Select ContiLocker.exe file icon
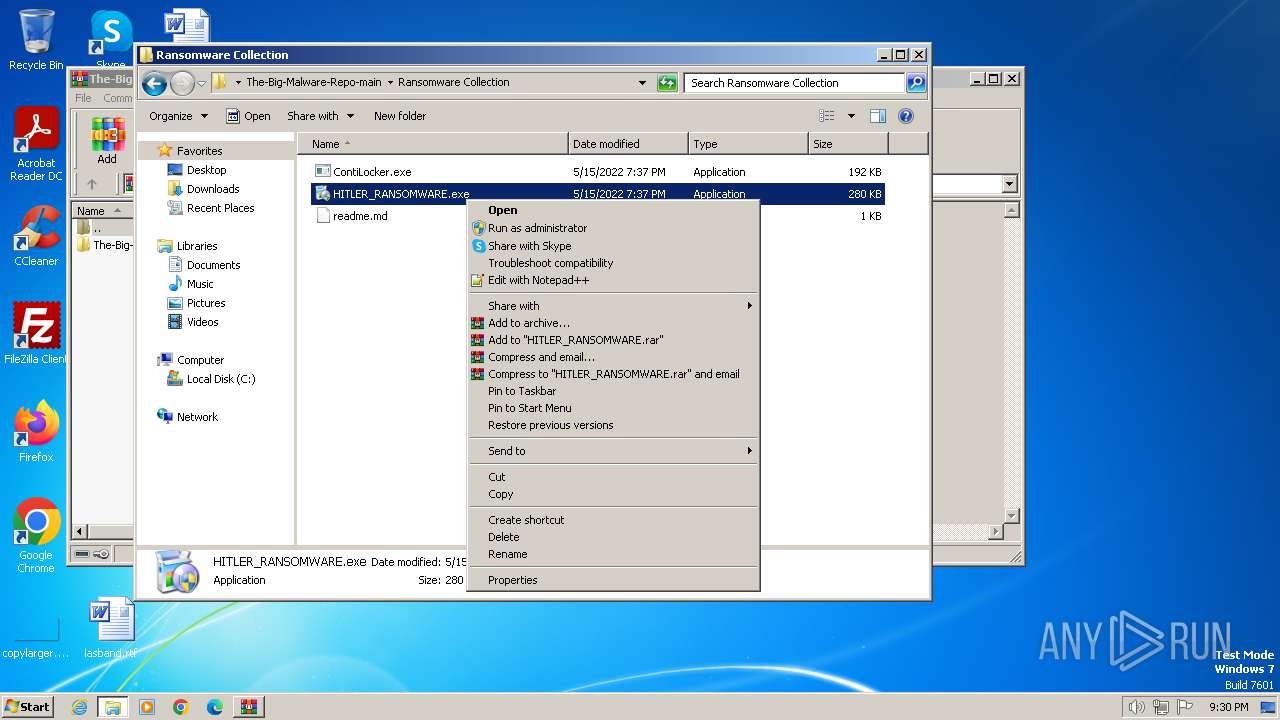 [x=322, y=172]
